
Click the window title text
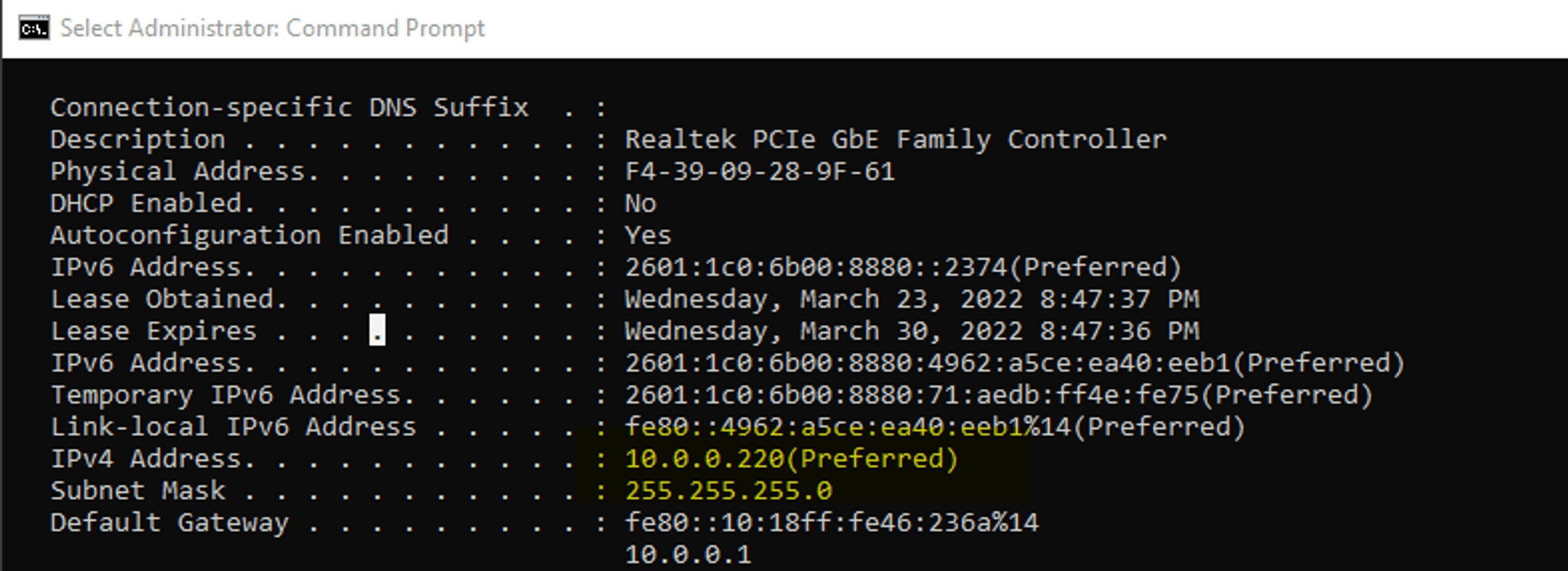[x=272, y=29]
